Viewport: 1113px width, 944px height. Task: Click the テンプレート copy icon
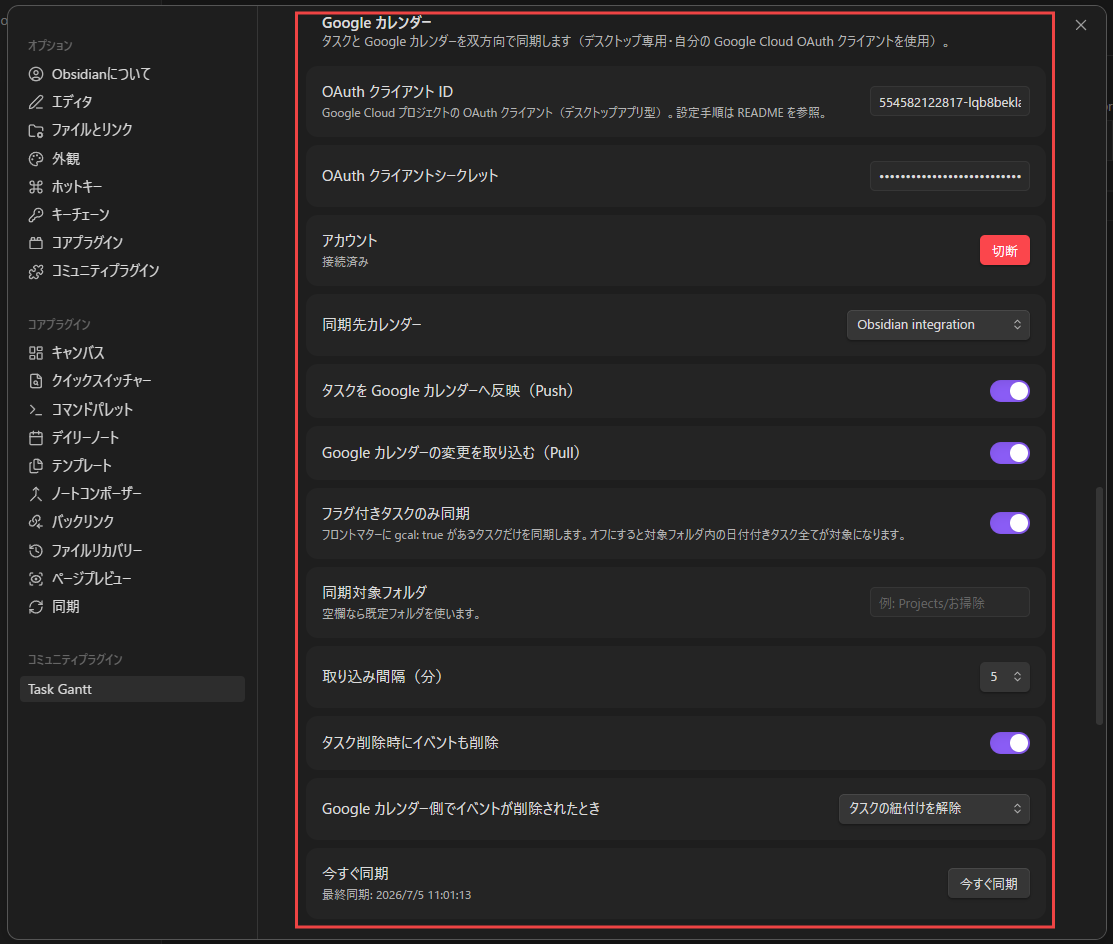(35, 466)
